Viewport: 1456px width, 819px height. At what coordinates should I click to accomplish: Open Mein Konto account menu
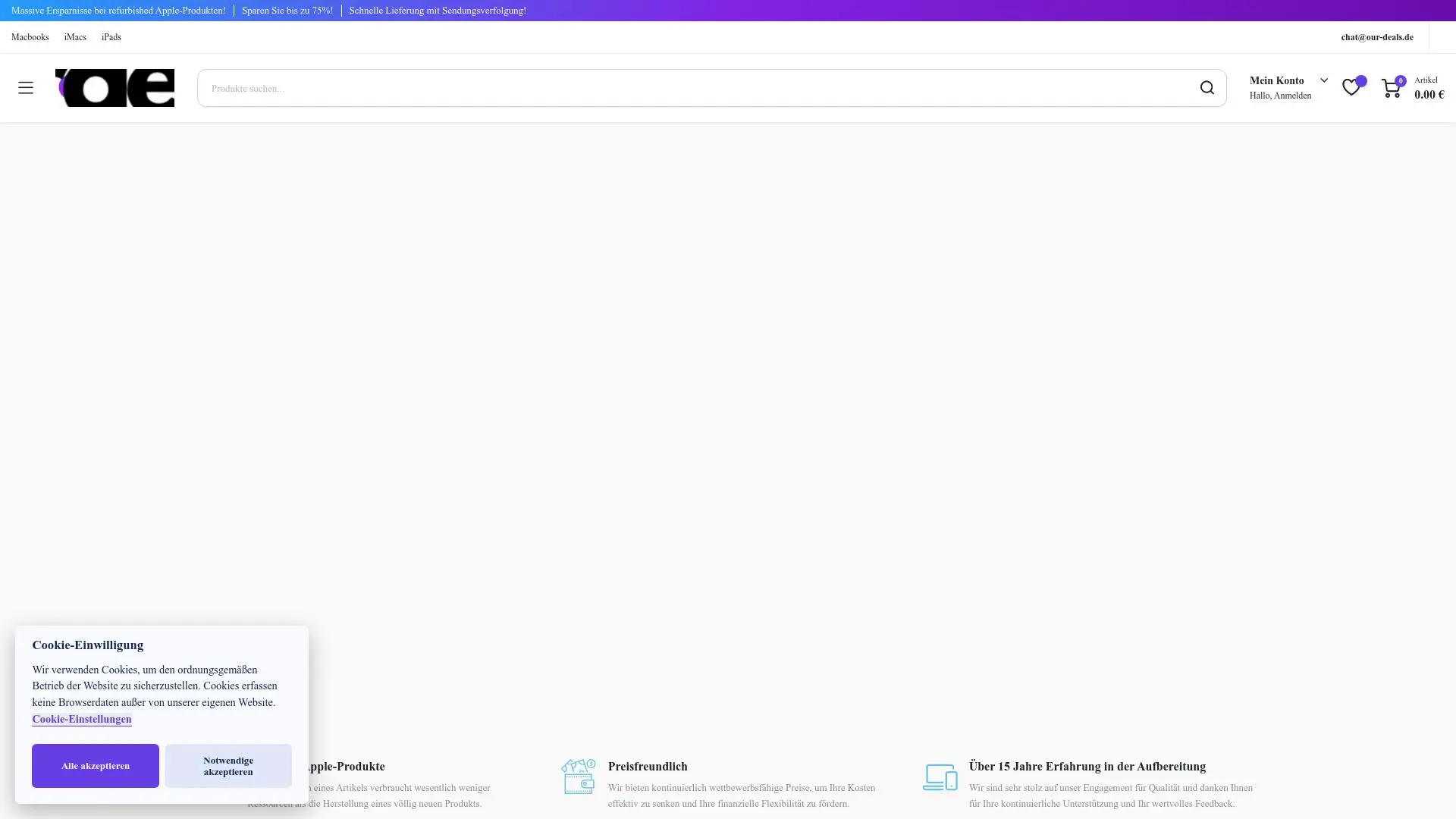pyautogui.click(x=1276, y=80)
